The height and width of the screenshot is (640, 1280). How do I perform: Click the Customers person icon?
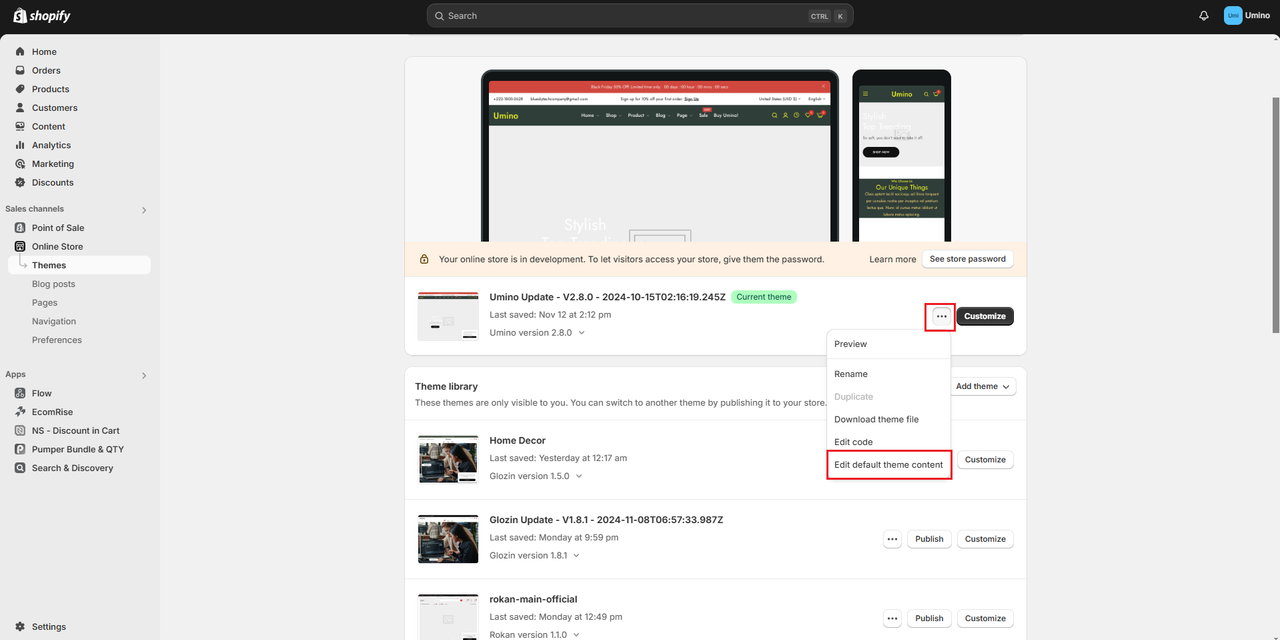click(x=20, y=108)
